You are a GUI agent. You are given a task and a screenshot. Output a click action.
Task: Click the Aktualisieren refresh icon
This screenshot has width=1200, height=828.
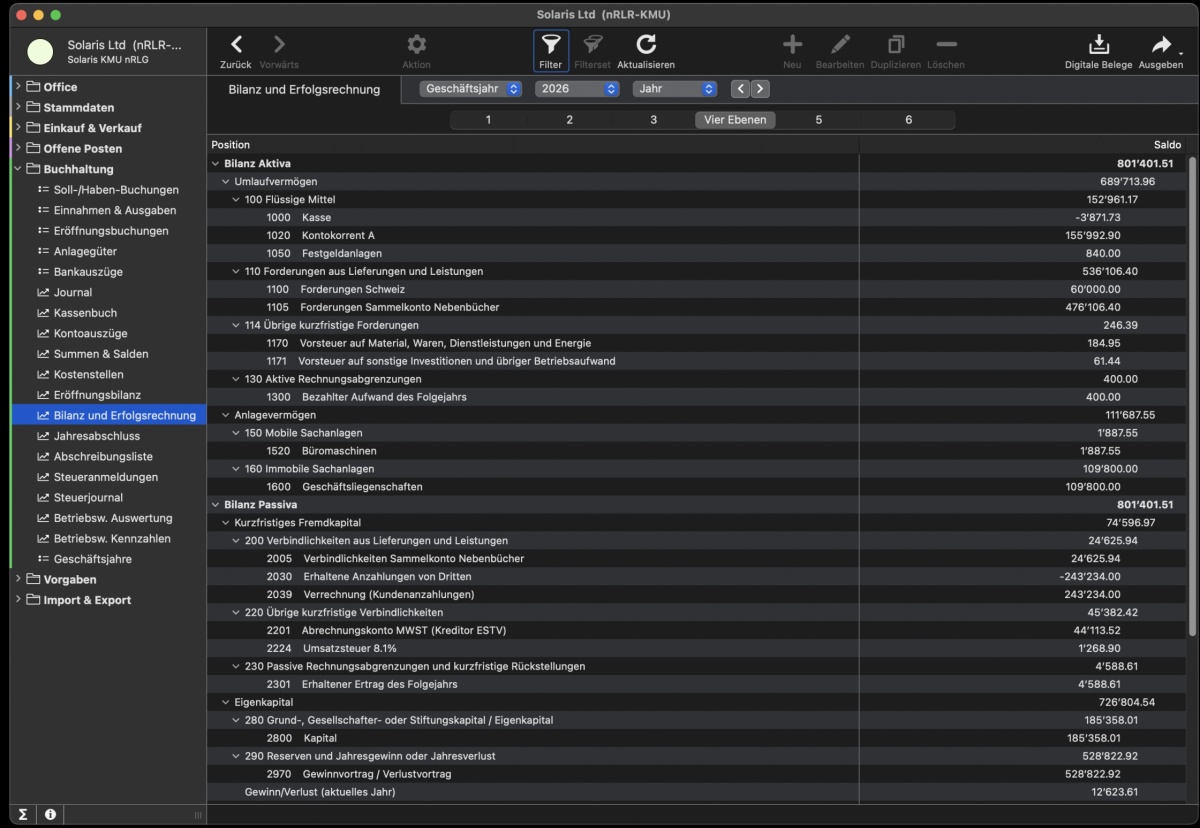click(646, 45)
